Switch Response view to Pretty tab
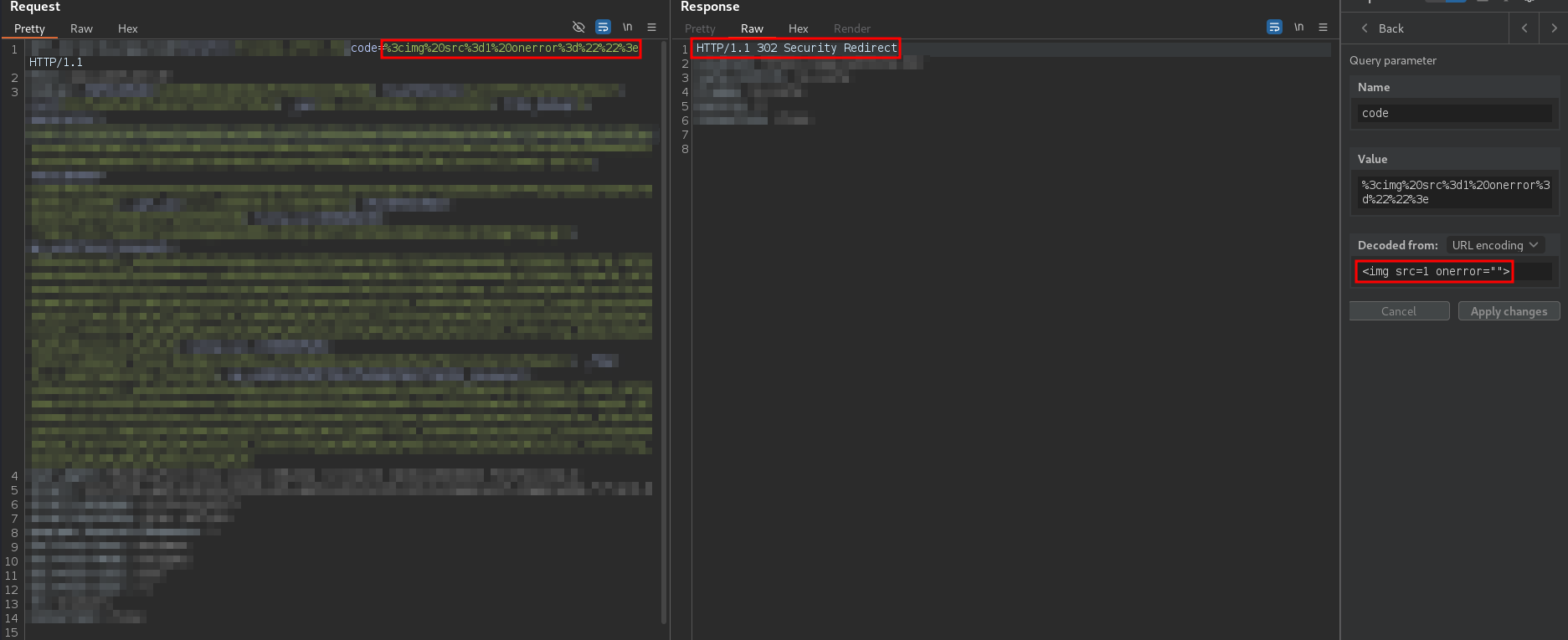 coord(700,28)
